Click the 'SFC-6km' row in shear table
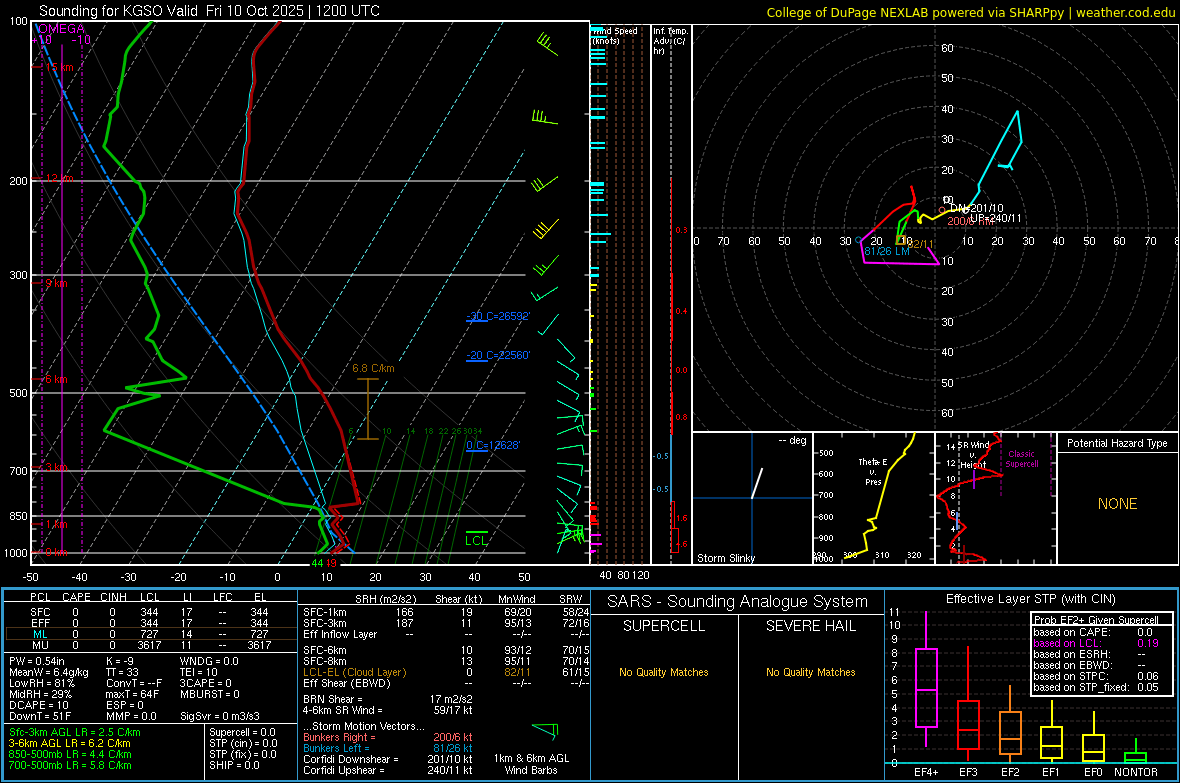The image size is (1180, 783). pyautogui.click(x=446, y=650)
